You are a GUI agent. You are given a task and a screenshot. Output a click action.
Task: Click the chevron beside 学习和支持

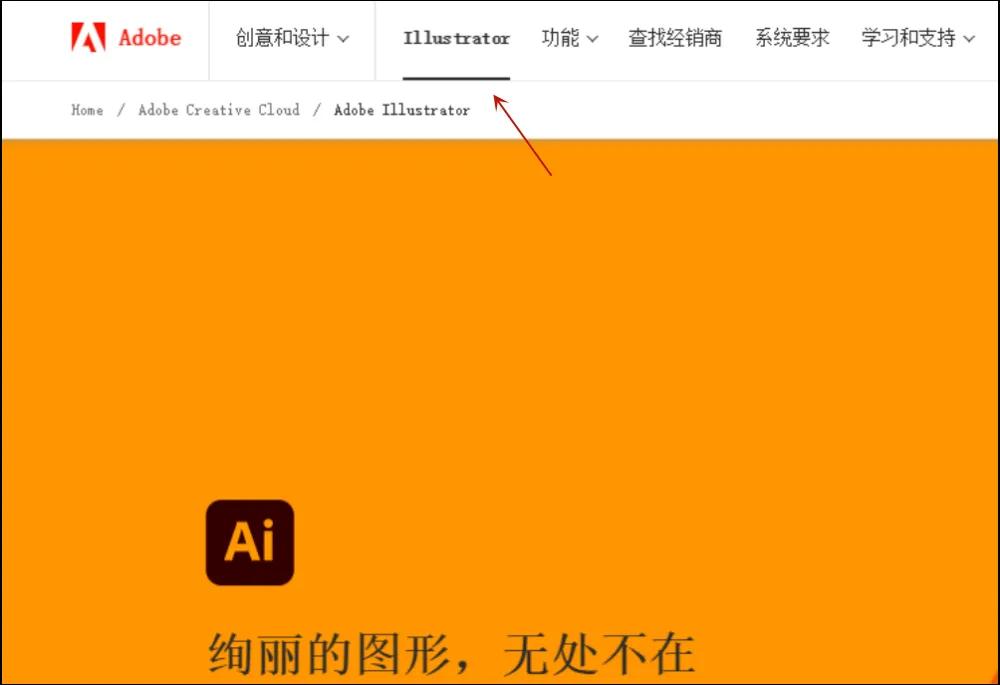click(968, 38)
